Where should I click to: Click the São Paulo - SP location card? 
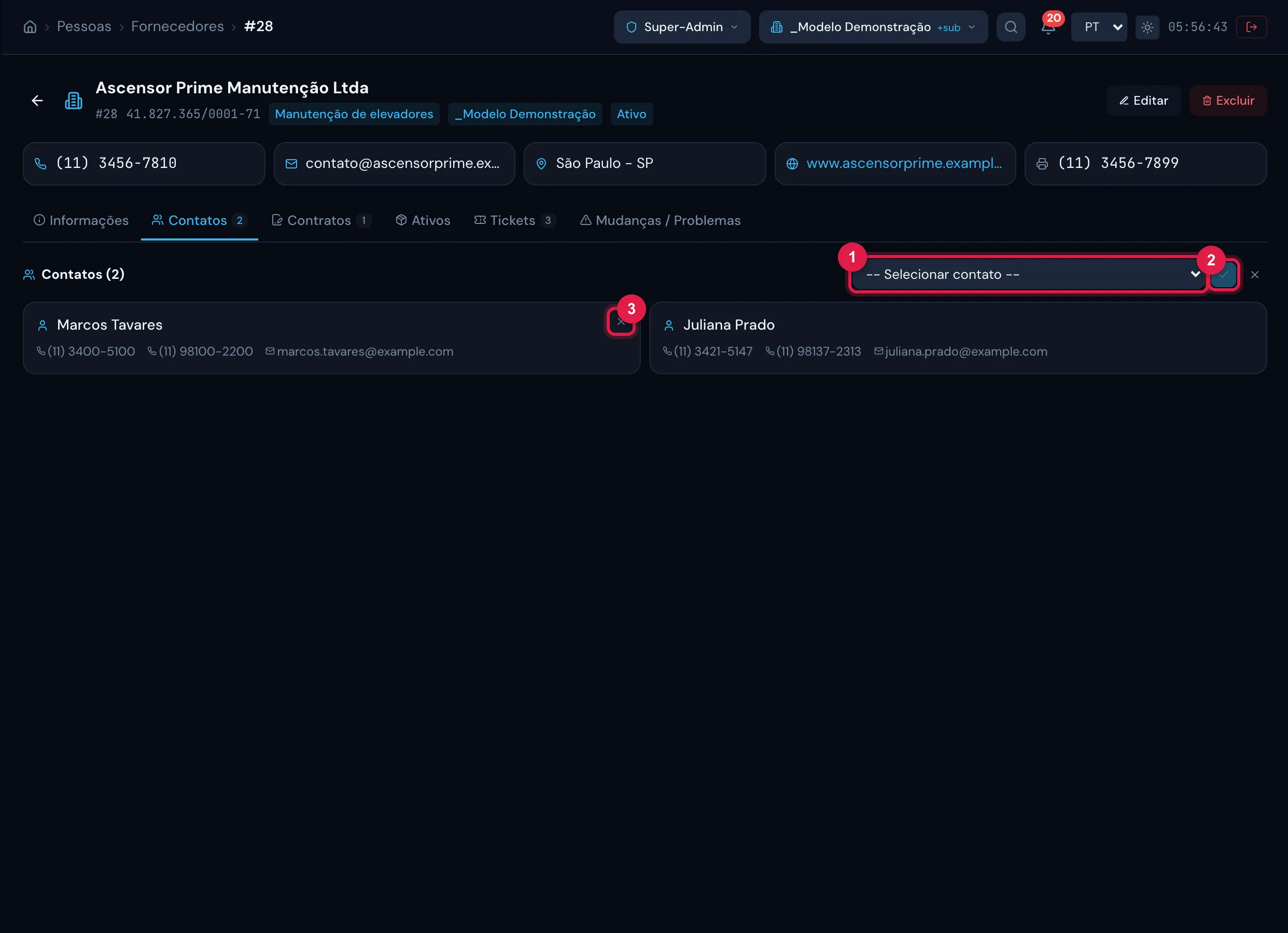pos(645,164)
